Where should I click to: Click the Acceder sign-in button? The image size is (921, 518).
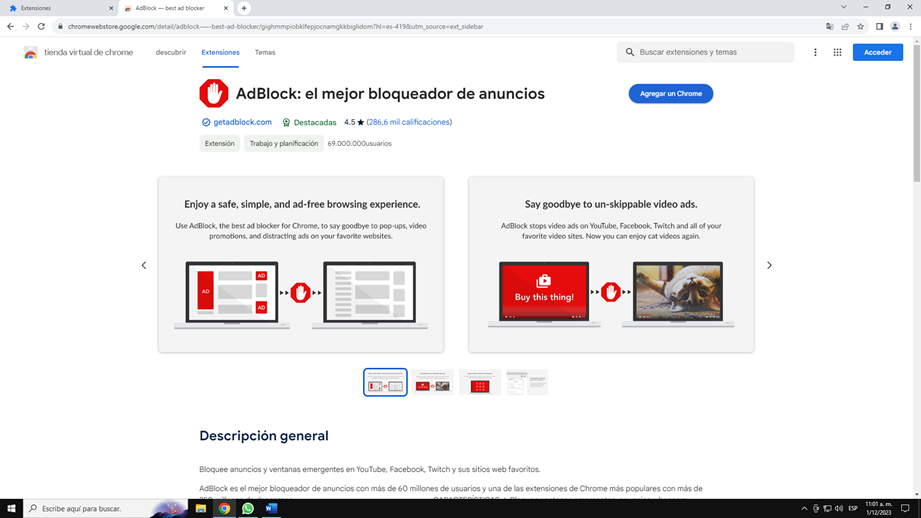878,52
